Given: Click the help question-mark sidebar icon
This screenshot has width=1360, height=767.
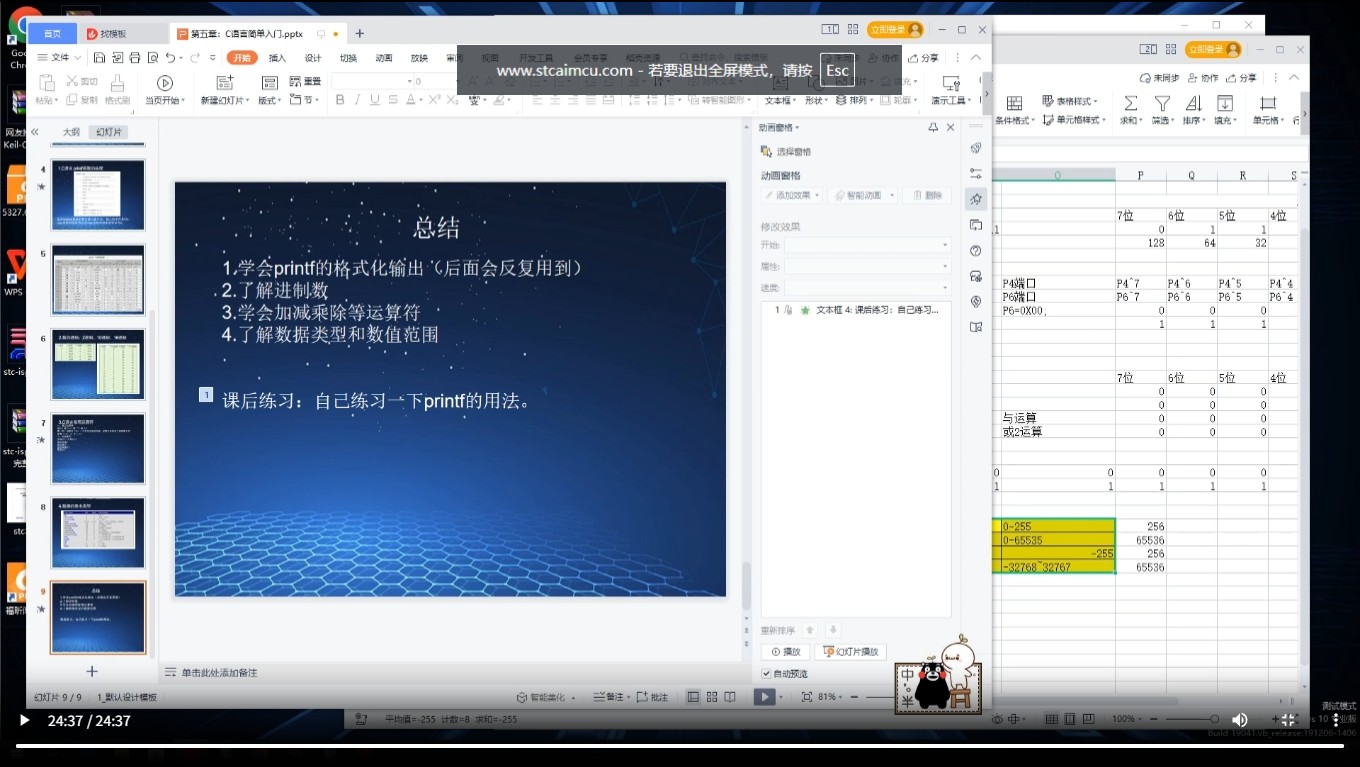Looking at the screenshot, I should point(976,251).
